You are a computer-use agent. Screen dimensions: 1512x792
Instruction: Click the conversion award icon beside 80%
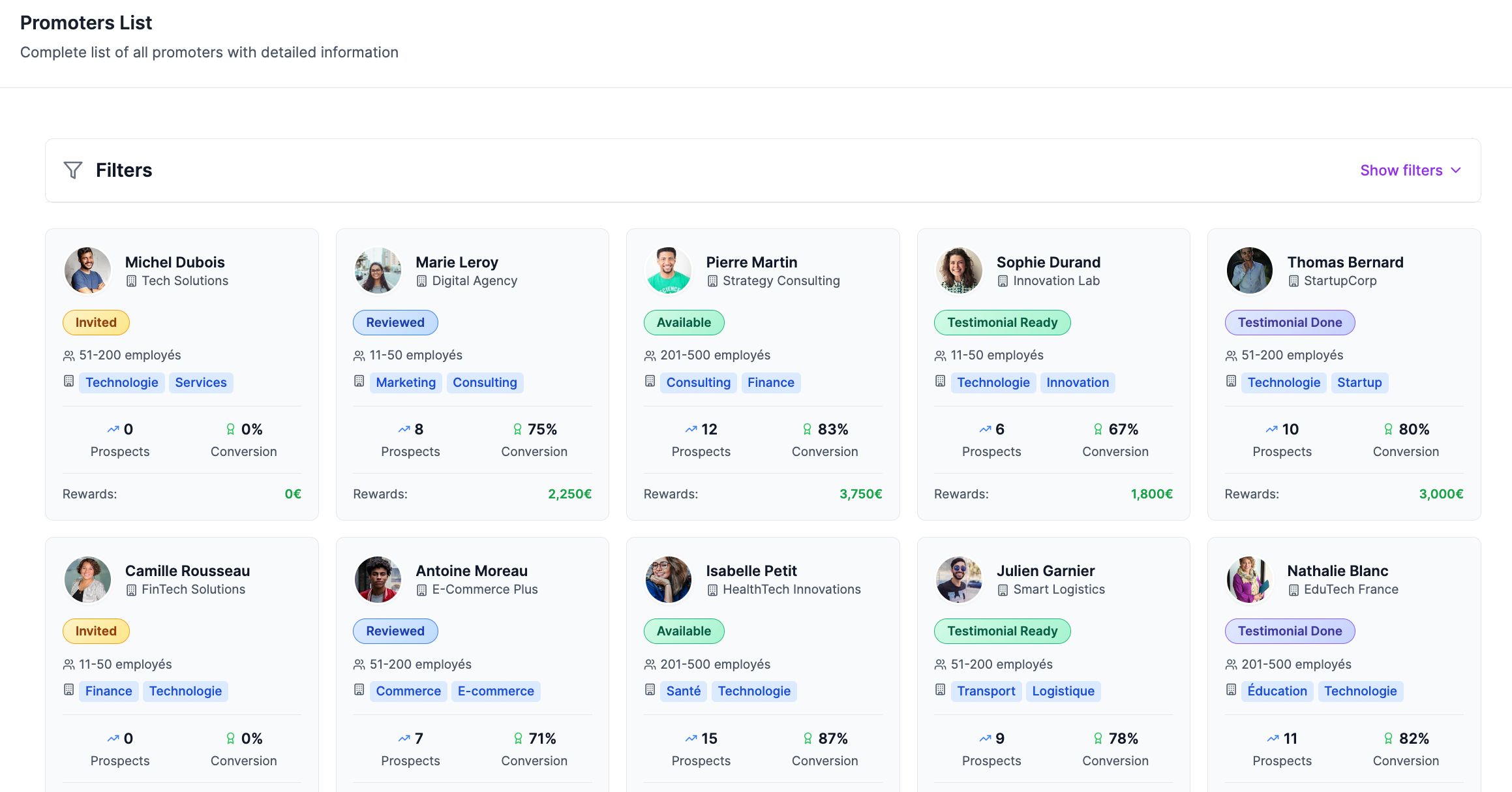click(1389, 429)
